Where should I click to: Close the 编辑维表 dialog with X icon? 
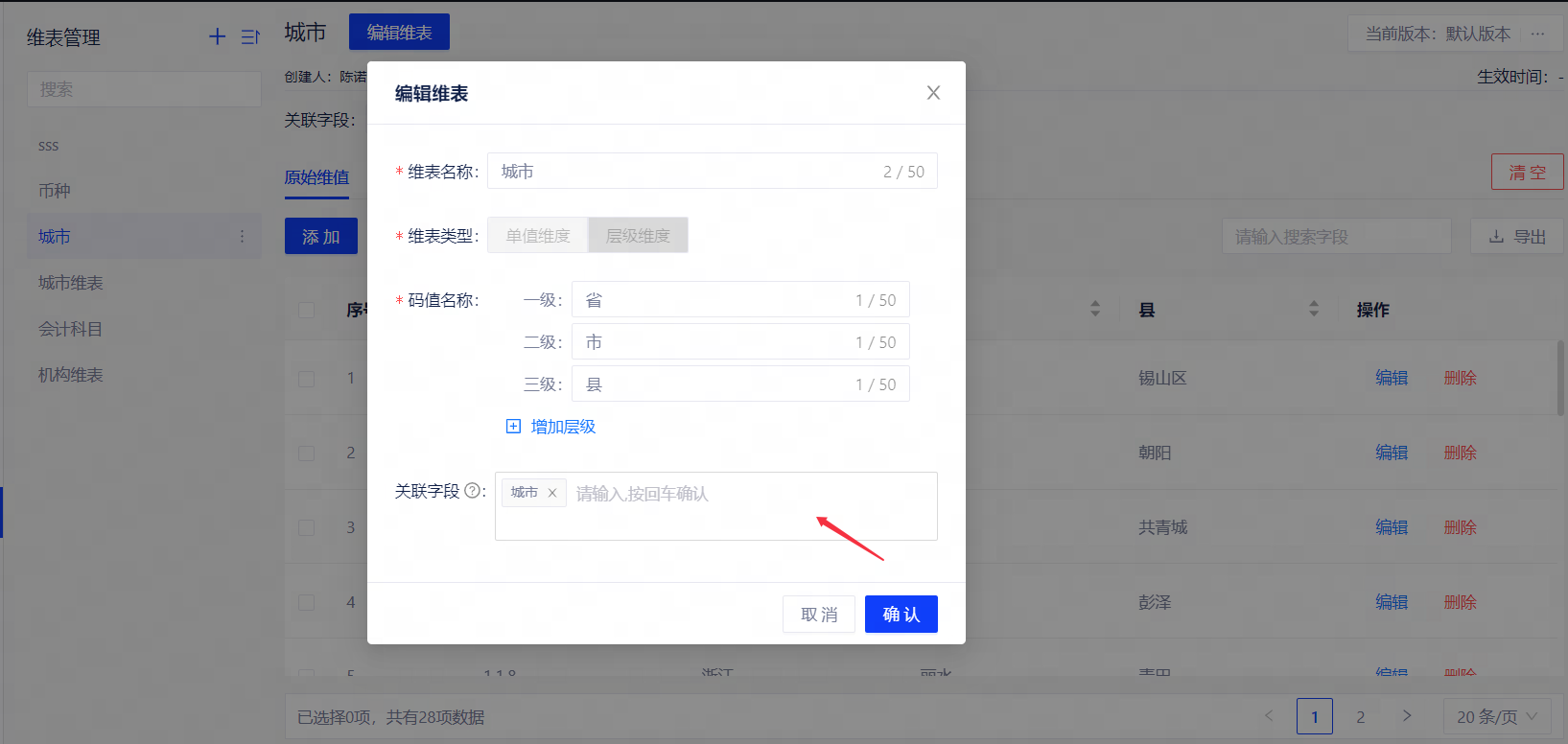[933, 93]
